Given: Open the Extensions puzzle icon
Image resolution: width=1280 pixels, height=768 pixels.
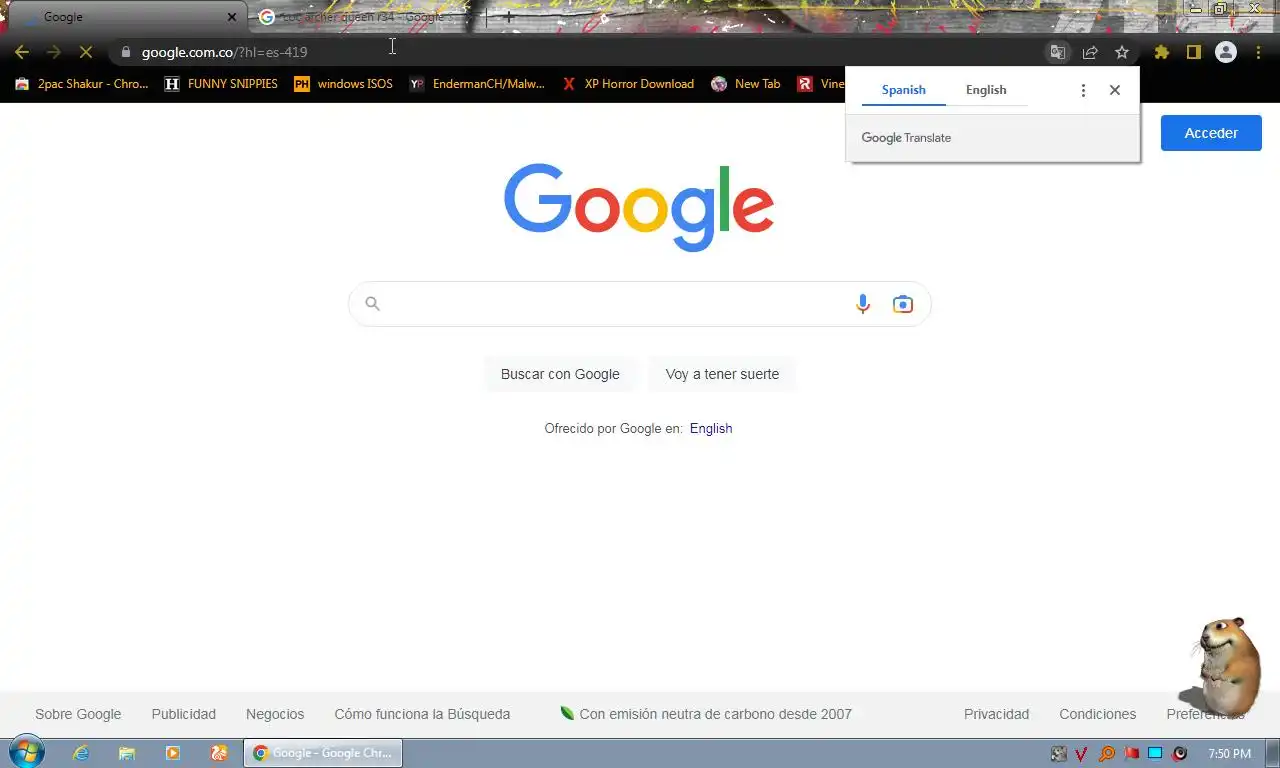Looking at the screenshot, I should [1161, 52].
